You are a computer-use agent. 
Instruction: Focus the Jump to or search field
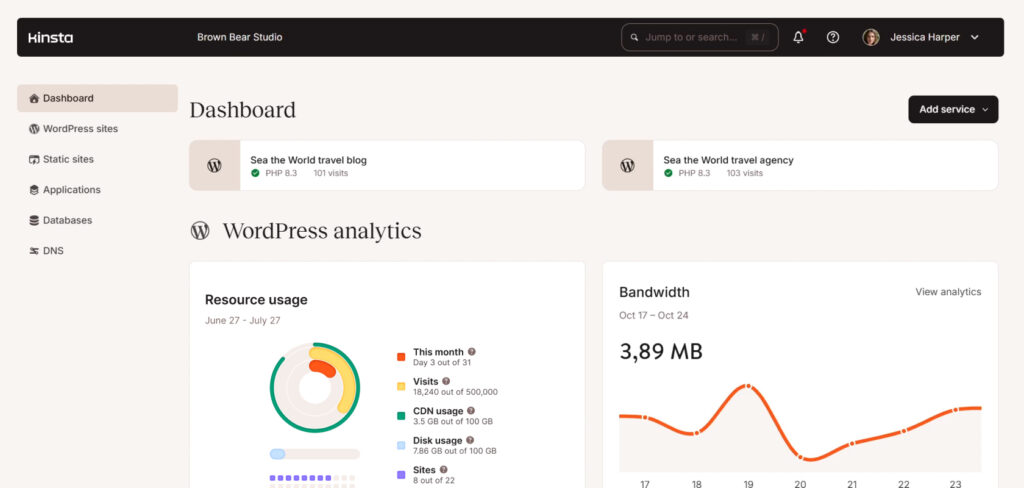pyautogui.click(x=690, y=37)
